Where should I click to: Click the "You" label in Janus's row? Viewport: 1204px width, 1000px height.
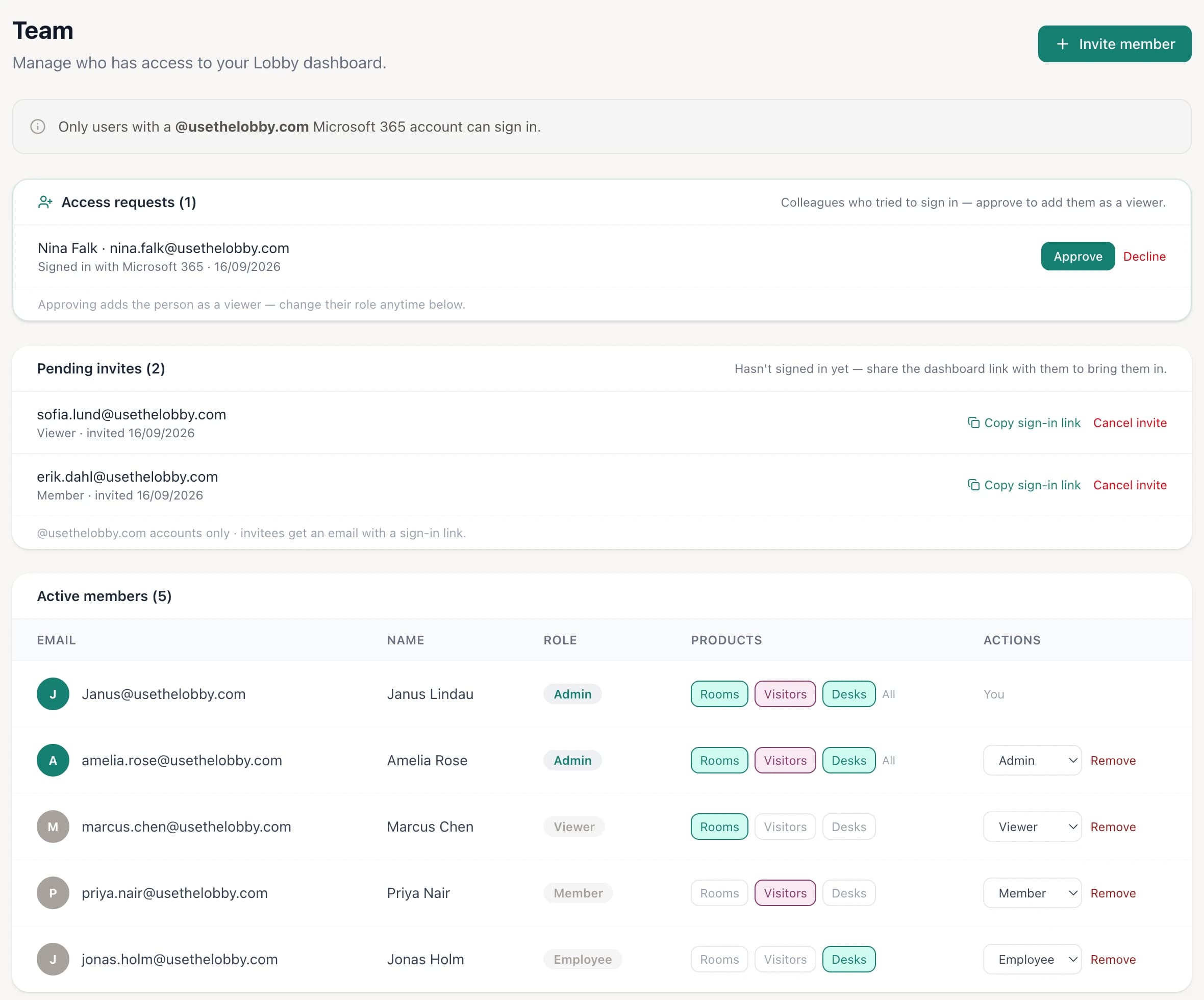coord(994,694)
